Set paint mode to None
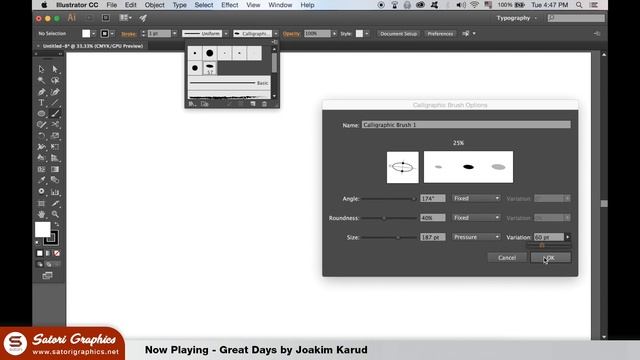This screenshot has width=640, height=360. [57, 253]
